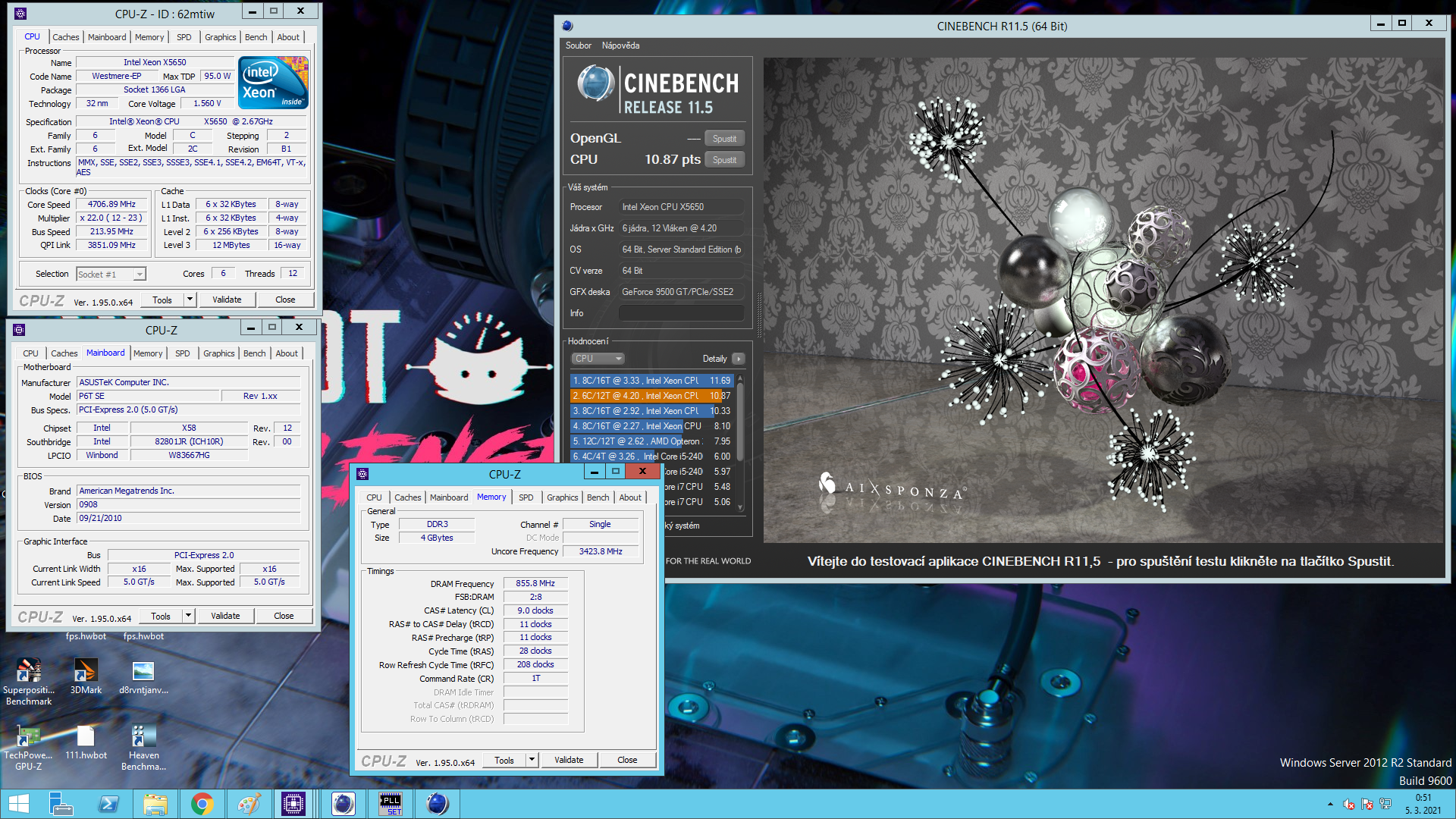Select SPD tab in Mainboard CPU-Z window
This screenshot has height=819, width=1456.
pos(182,353)
